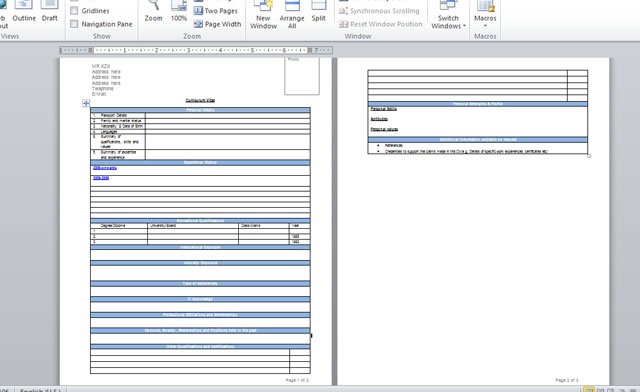The height and width of the screenshot is (392, 640).
Task: Open the Zoom dialog with the magnifier
Action: pyautogui.click(x=153, y=11)
